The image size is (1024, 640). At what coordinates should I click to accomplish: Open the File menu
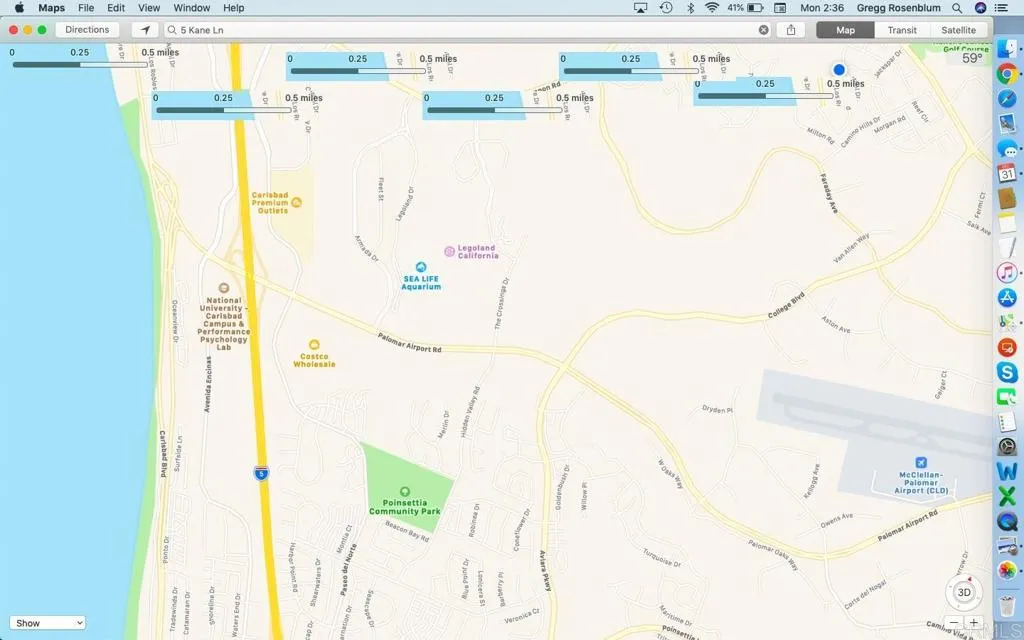pyautogui.click(x=86, y=8)
